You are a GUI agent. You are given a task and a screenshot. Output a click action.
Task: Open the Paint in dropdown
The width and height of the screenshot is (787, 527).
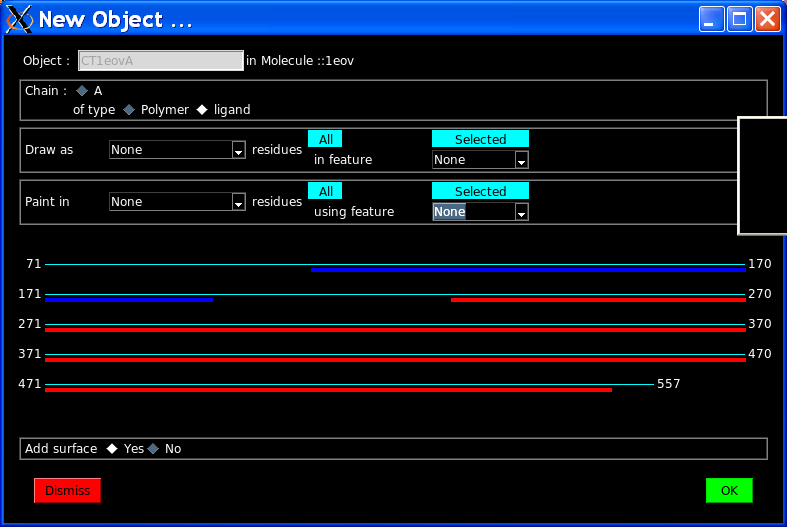[x=238, y=202]
